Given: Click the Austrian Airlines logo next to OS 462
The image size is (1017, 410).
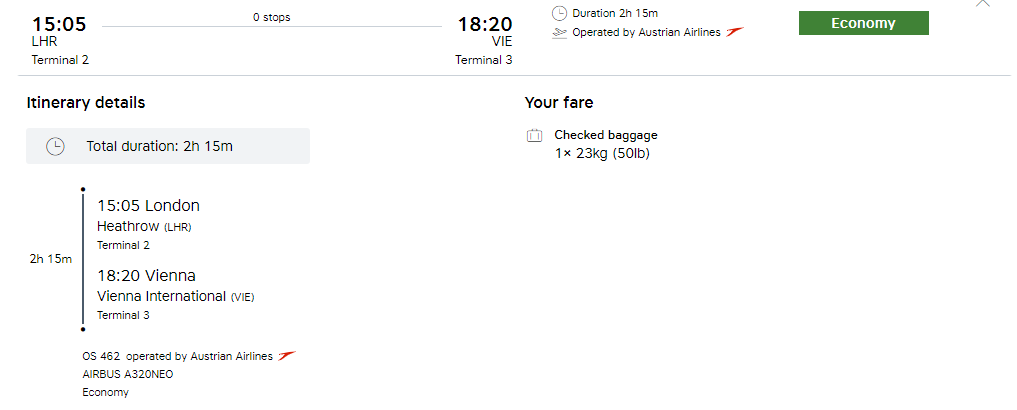Looking at the screenshot, I should (x=287, y=356).
